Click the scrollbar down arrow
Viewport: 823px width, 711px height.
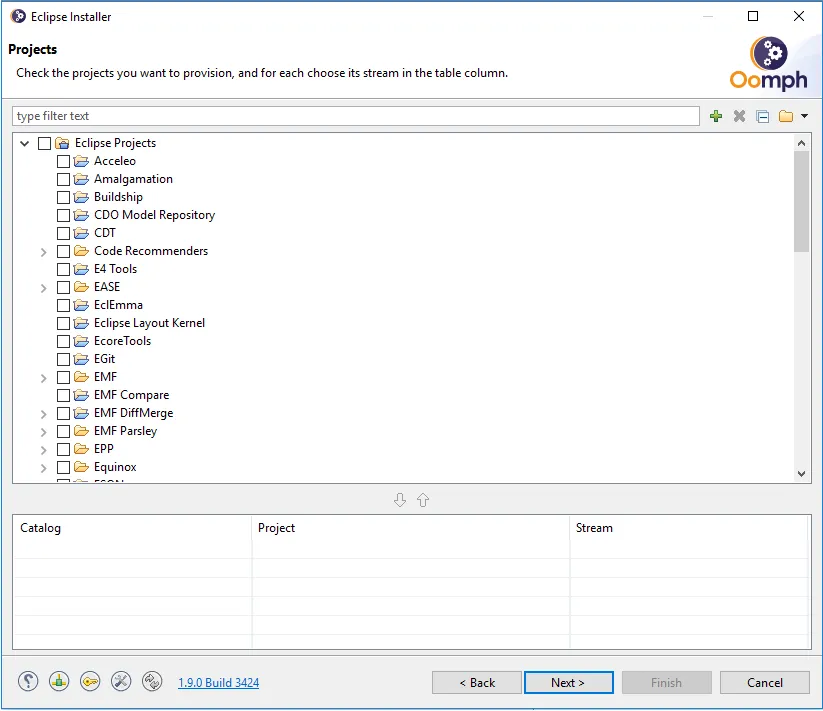801,473
